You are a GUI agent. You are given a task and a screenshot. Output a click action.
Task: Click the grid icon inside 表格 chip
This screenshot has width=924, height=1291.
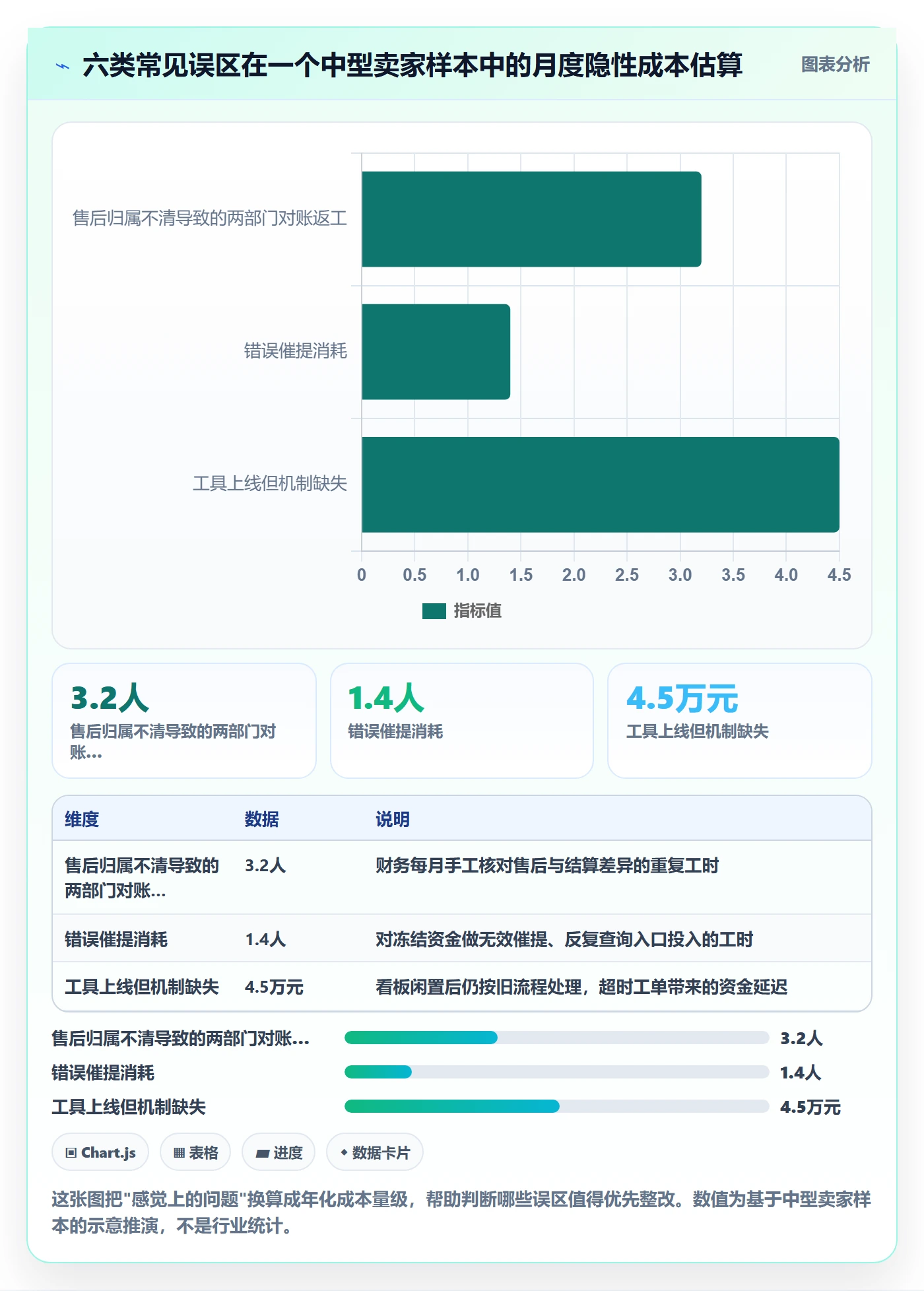pyautogui.click(x=179, y=1153)
